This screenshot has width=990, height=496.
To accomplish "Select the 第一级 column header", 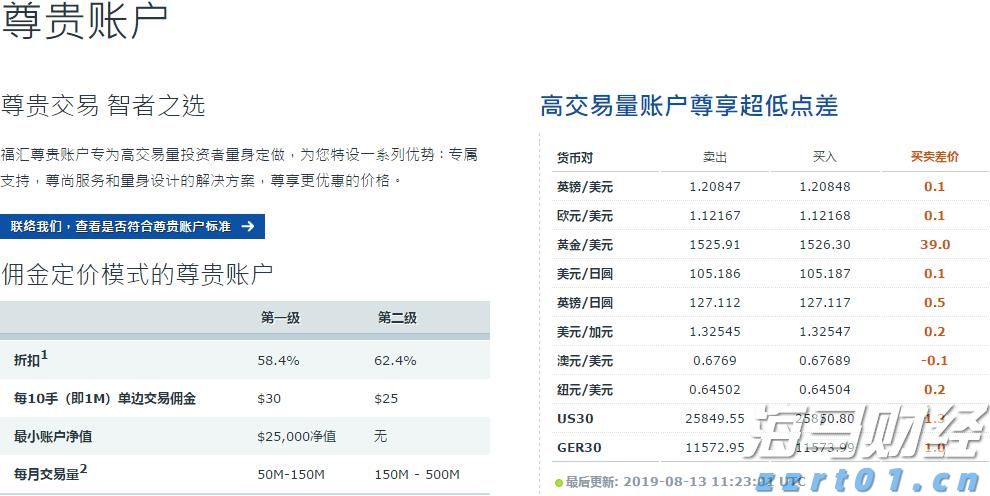I will point(280,318).
